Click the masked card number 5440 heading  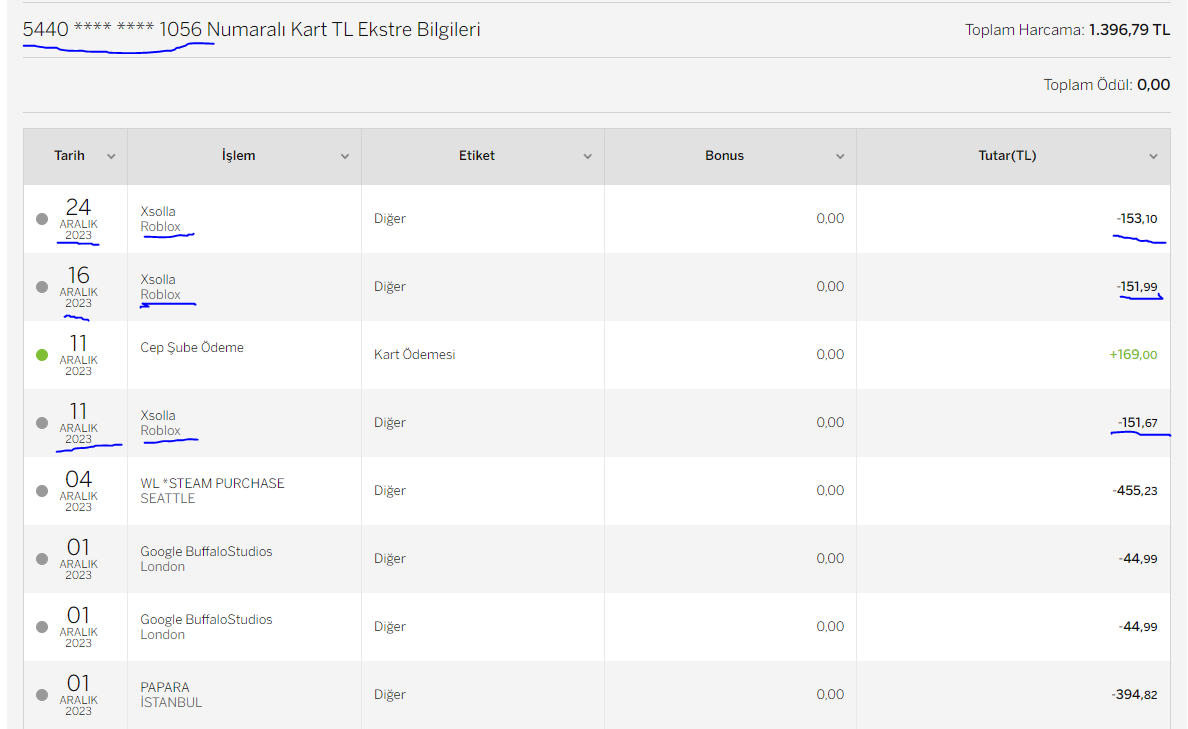112,30
